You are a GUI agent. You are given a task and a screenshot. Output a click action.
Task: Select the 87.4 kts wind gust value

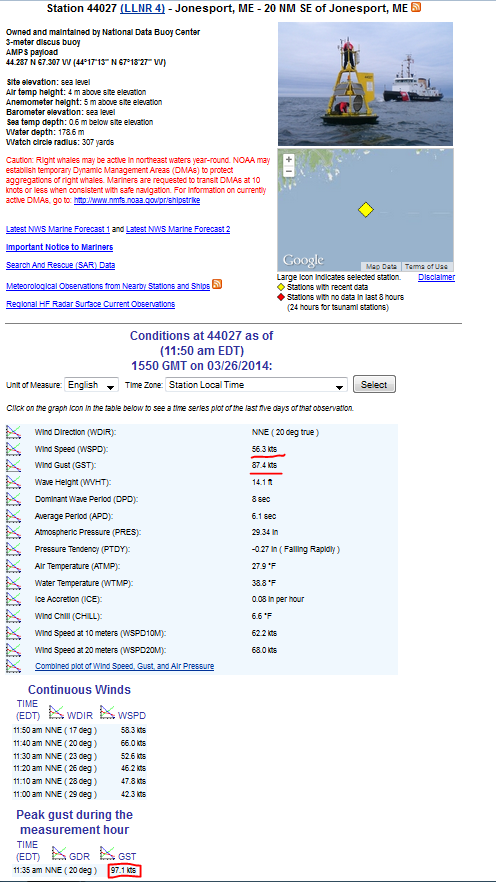[x=264, y=466]
